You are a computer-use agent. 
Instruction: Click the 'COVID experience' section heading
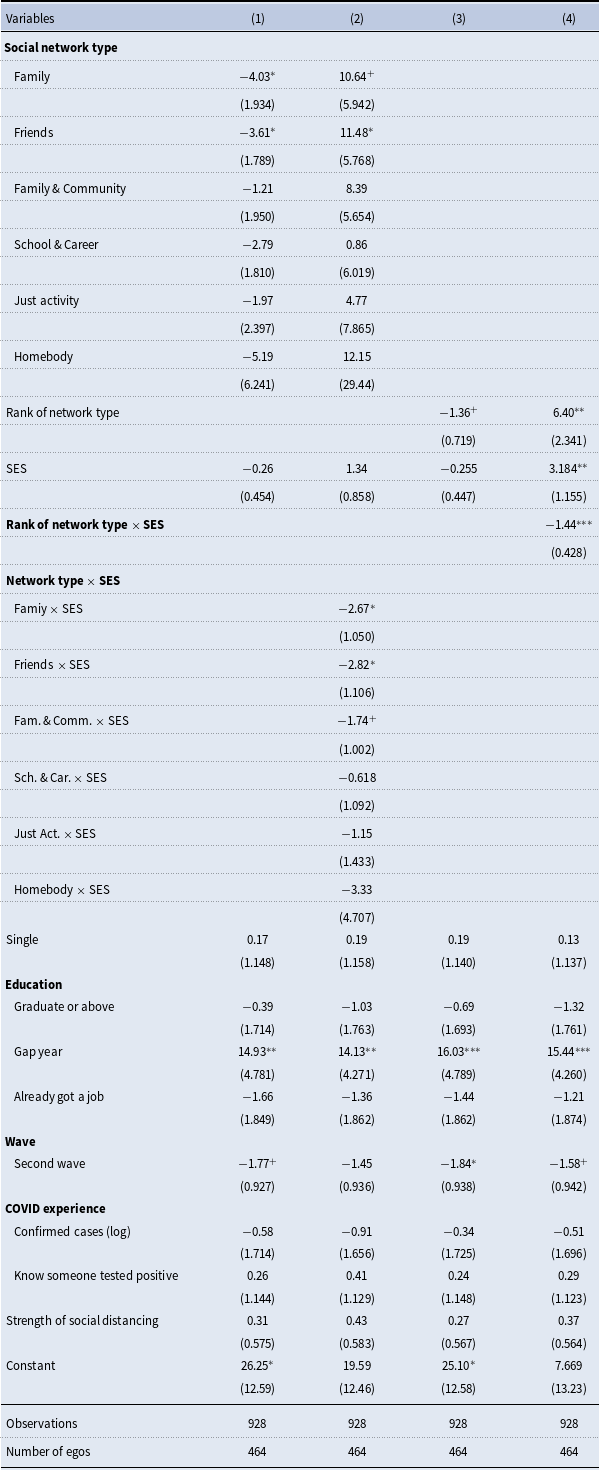56,1208
